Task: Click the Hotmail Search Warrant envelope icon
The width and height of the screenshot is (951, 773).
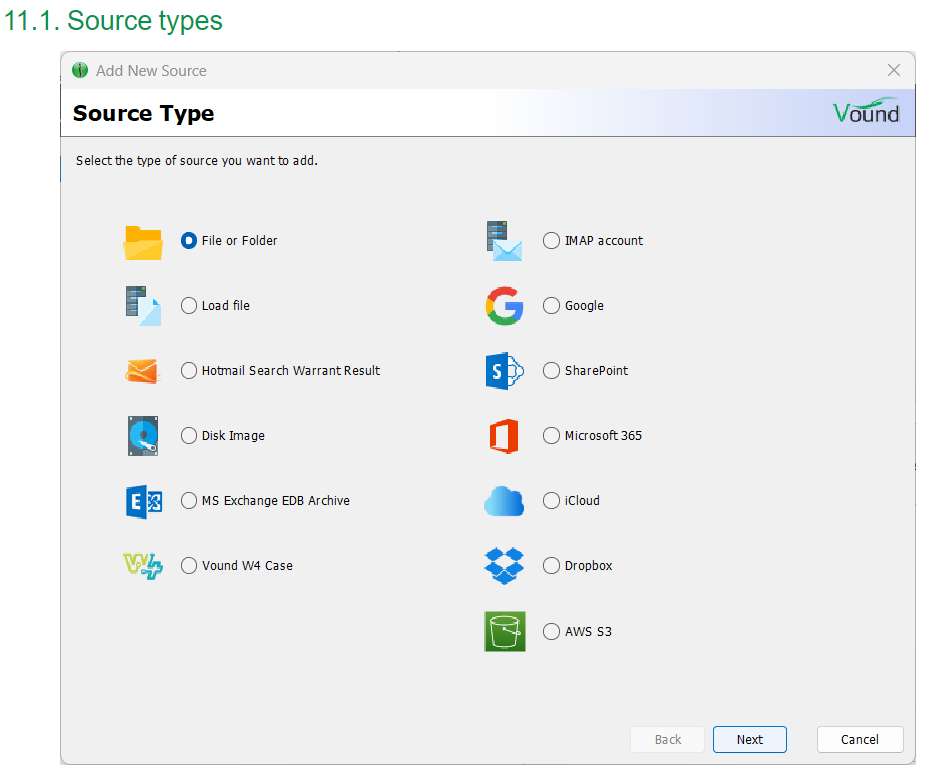Action: [x=142, y=371]
